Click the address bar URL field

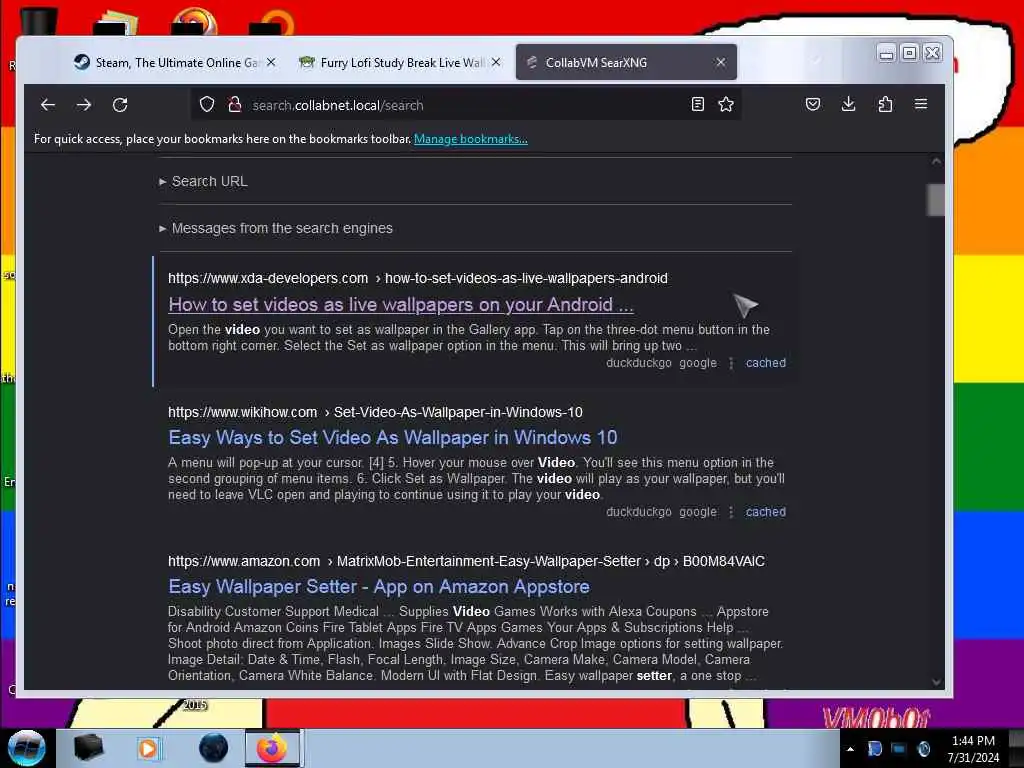[x=464, y=105]
